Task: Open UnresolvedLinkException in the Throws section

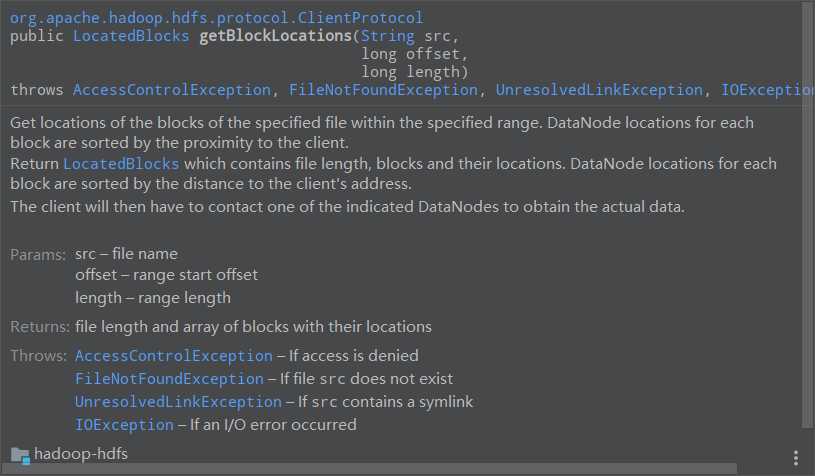Action: [178, 402]
